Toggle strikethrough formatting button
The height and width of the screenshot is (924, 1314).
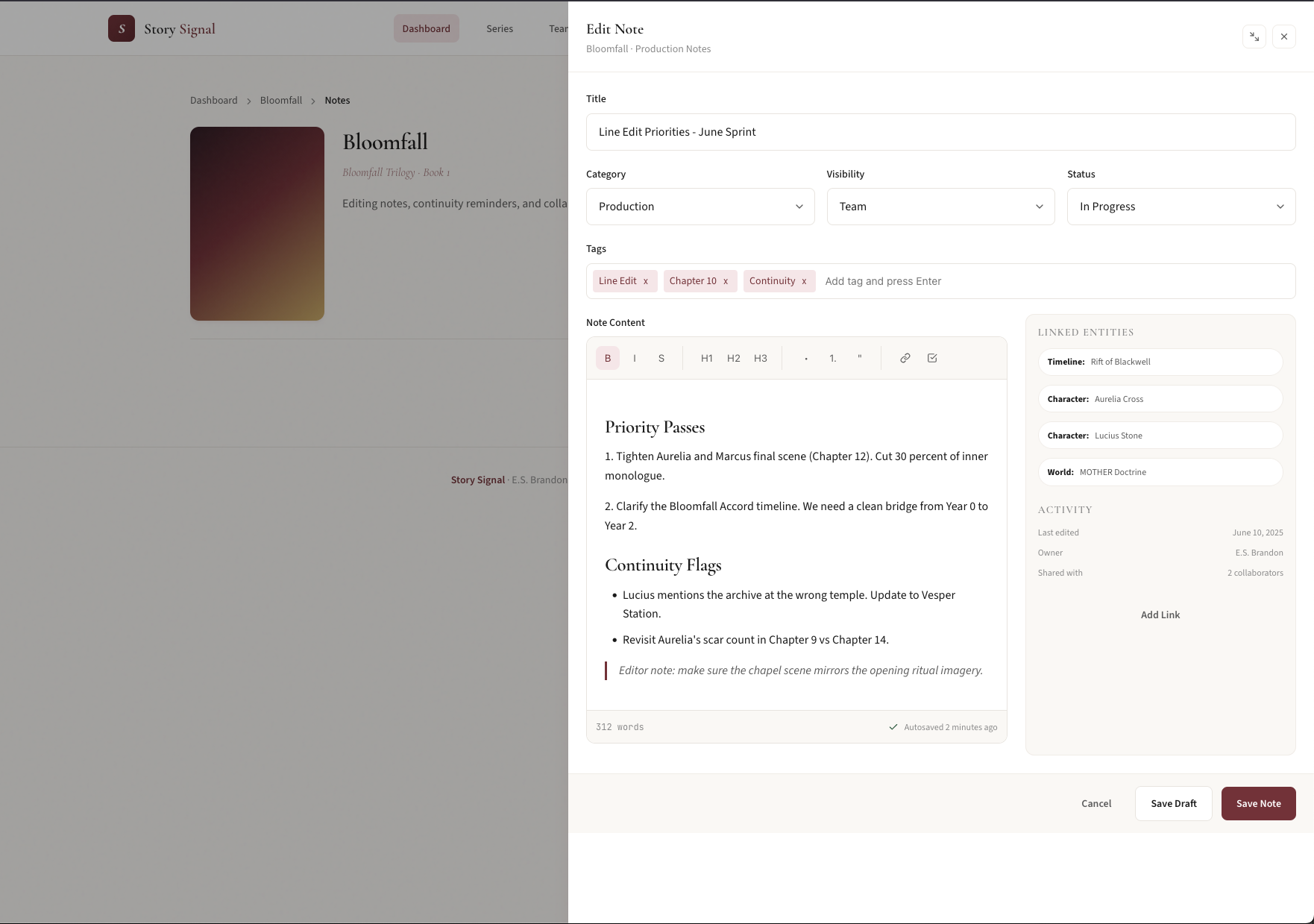click(x=661, y=359)
